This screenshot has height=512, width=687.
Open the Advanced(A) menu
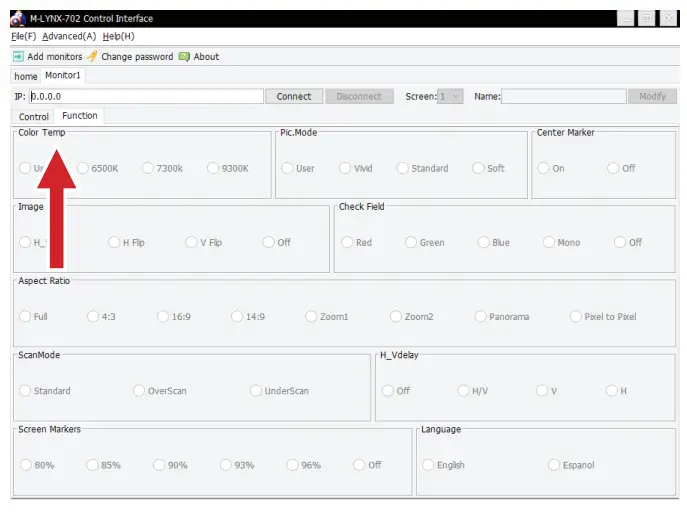tap(69, 36)
